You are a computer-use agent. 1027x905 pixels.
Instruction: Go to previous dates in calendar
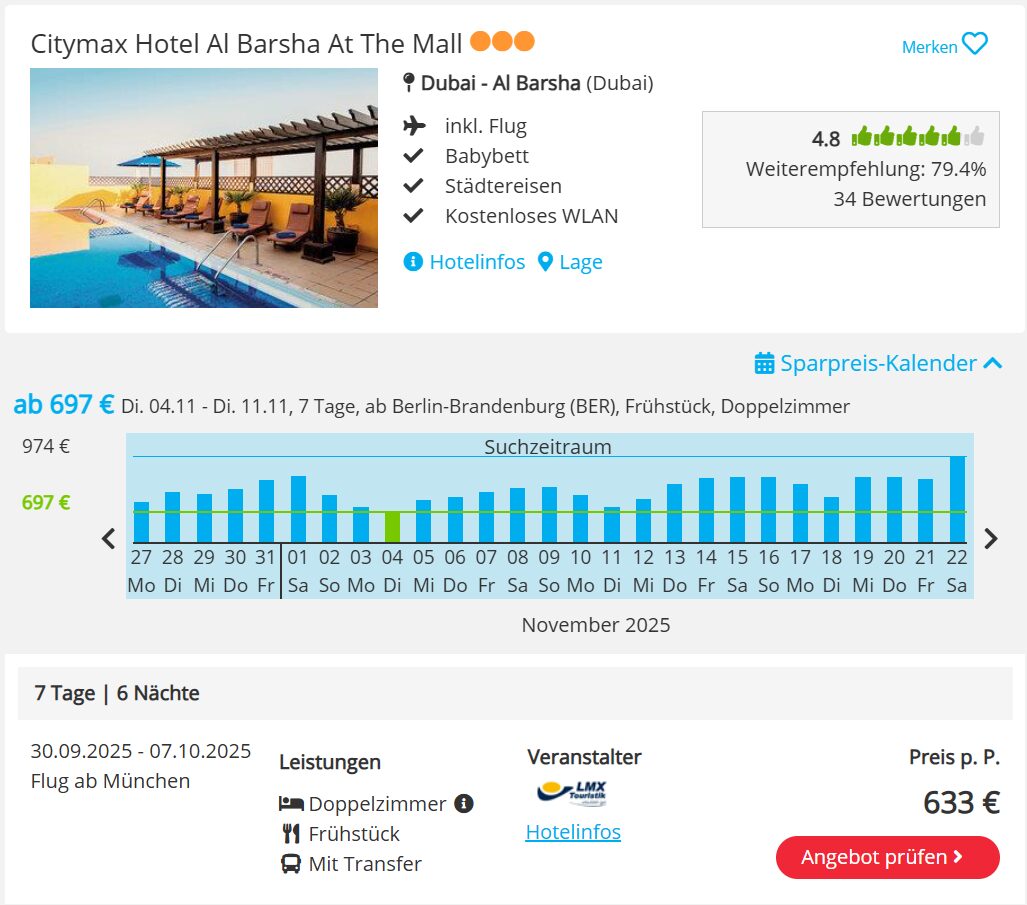tap(109, 538)
